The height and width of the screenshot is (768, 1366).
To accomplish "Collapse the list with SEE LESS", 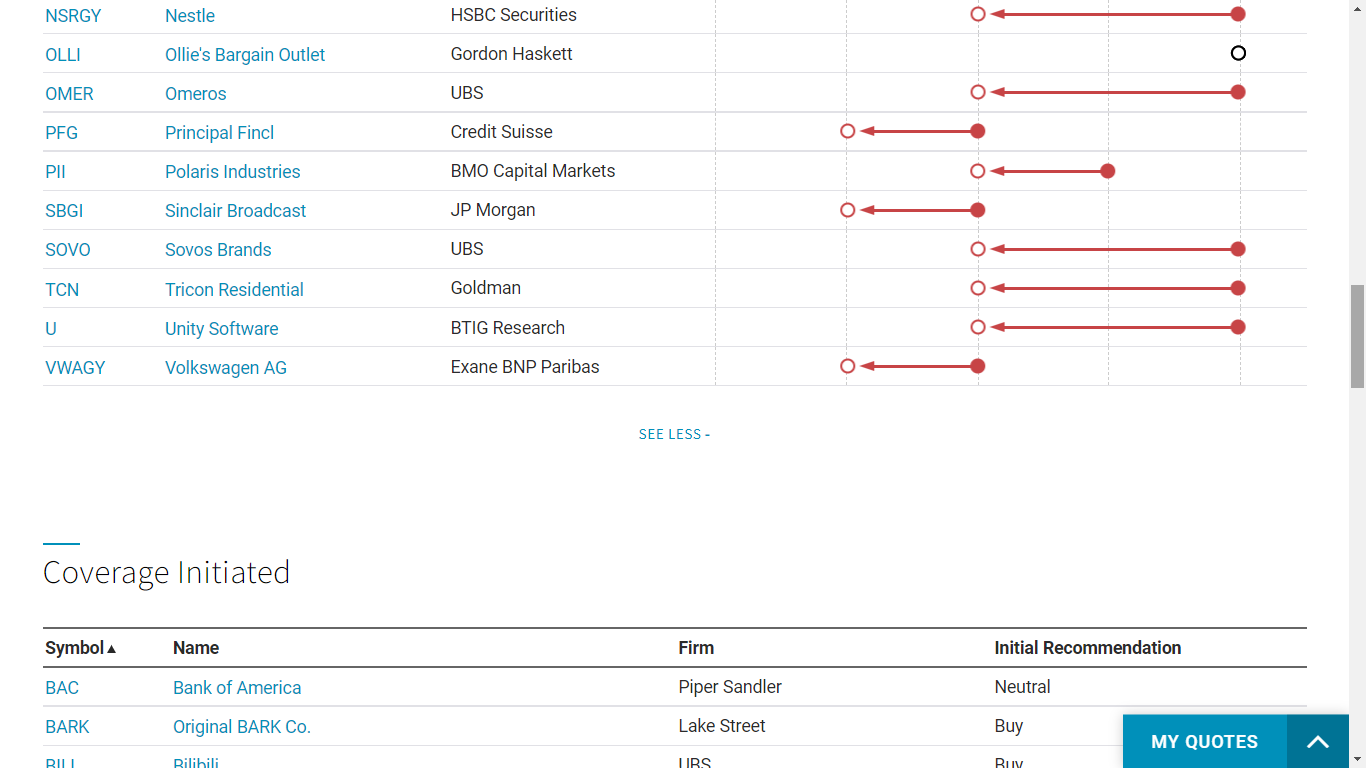I will tap(674, 434).
